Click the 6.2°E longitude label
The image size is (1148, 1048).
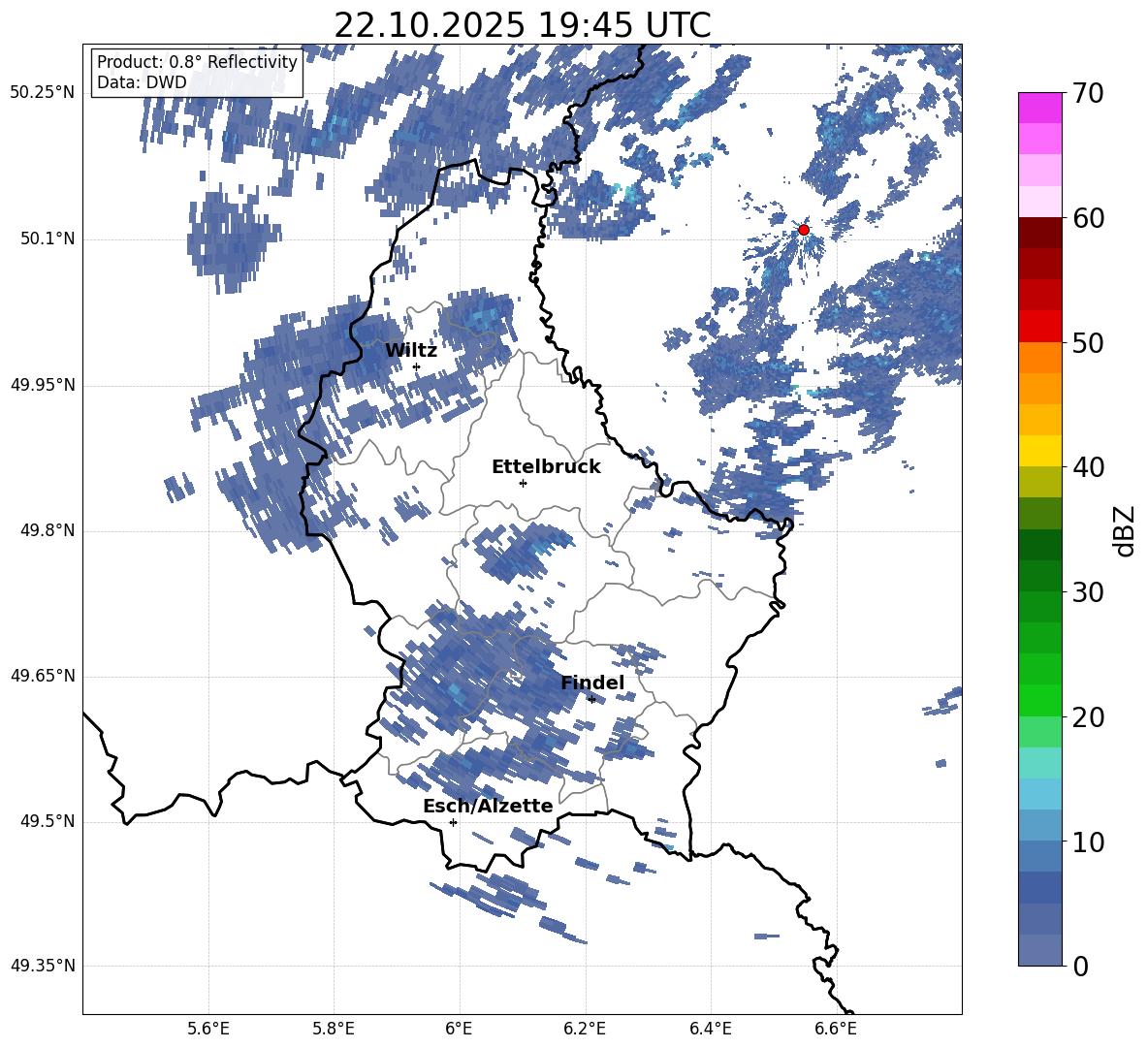point(585,1030)
